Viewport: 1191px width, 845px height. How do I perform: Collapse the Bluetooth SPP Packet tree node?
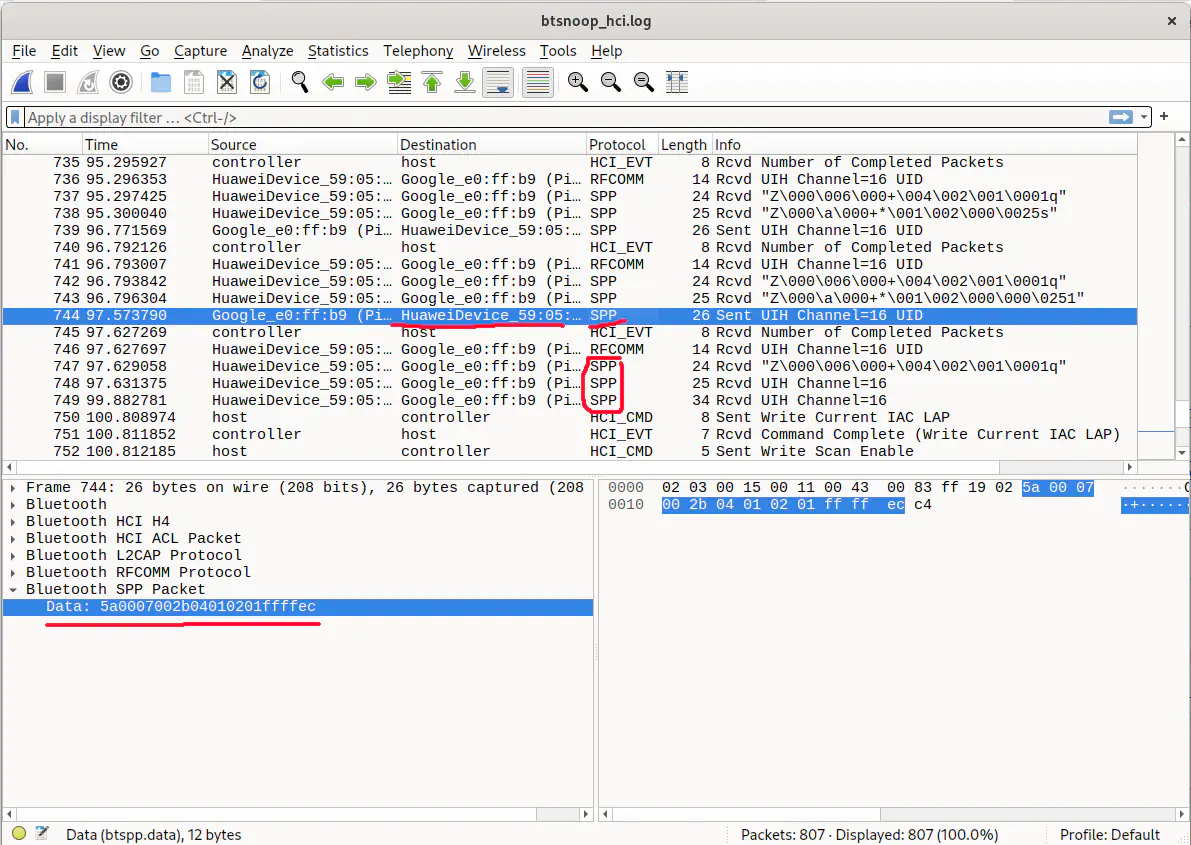(x=14, y=590)
